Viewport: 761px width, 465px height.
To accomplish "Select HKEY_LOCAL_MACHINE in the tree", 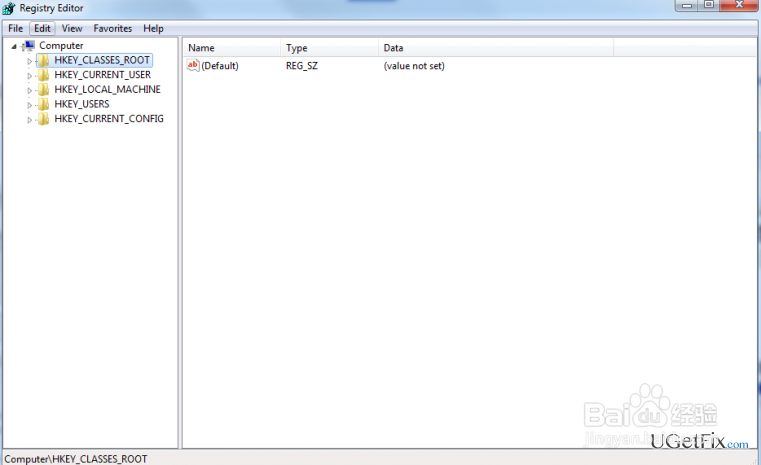I will [x=107, y=89].
